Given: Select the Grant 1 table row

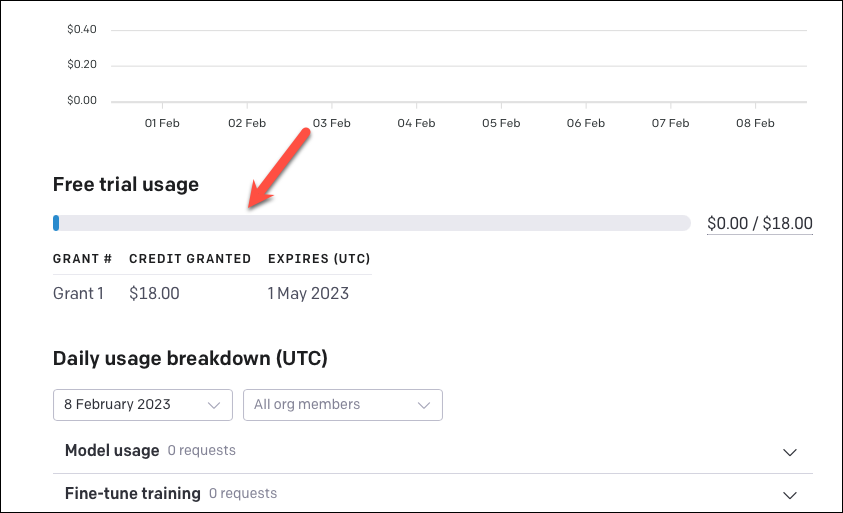Looking at the screenshot, I should [212, 294].
